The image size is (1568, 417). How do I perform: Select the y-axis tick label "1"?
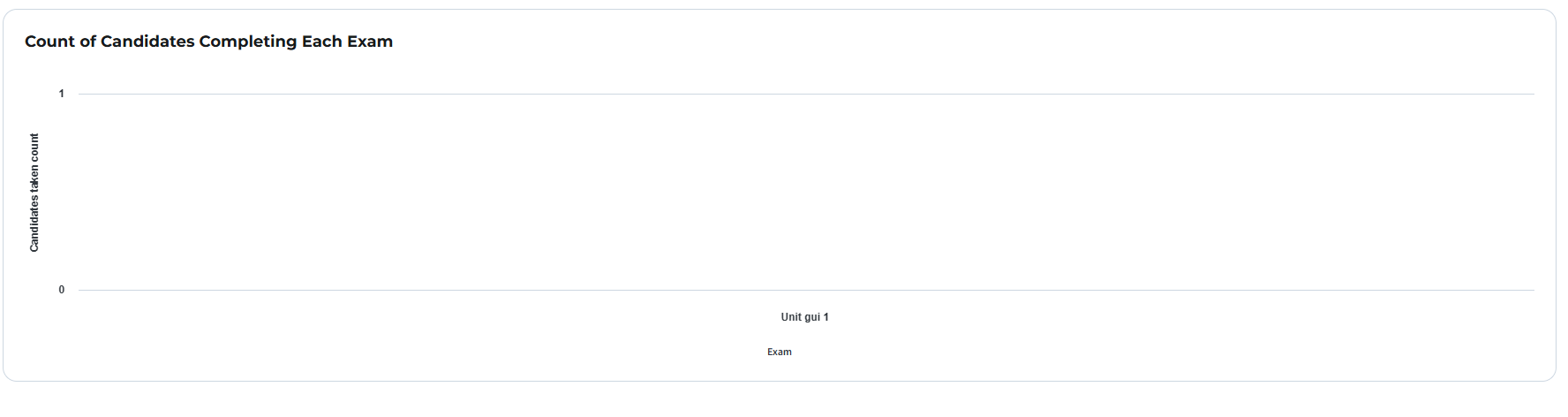tap(62, 94)
